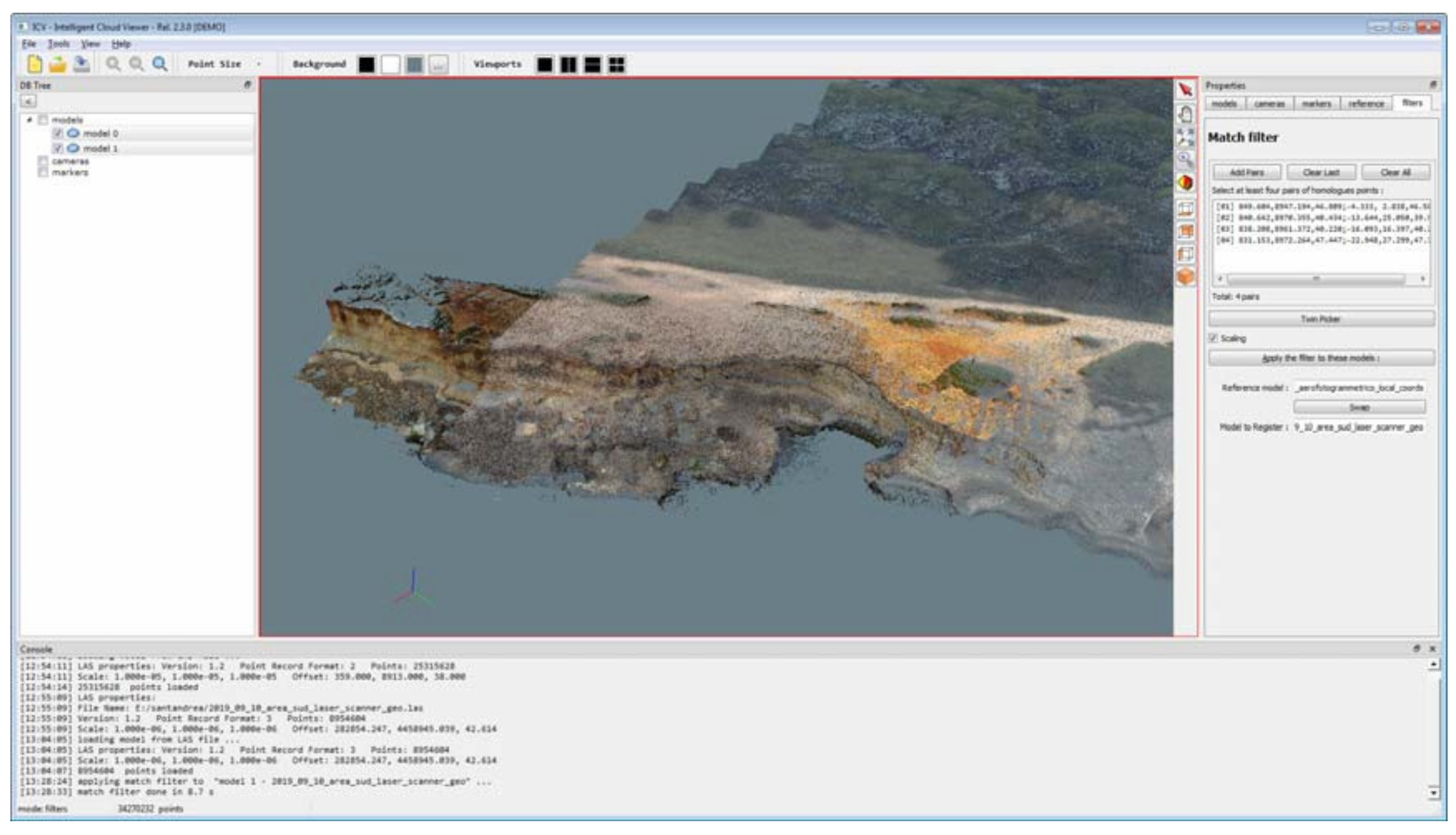Screen dimensions: 1456x835
Task: Uncheck the Scaling option
Action: [1214, 339]
